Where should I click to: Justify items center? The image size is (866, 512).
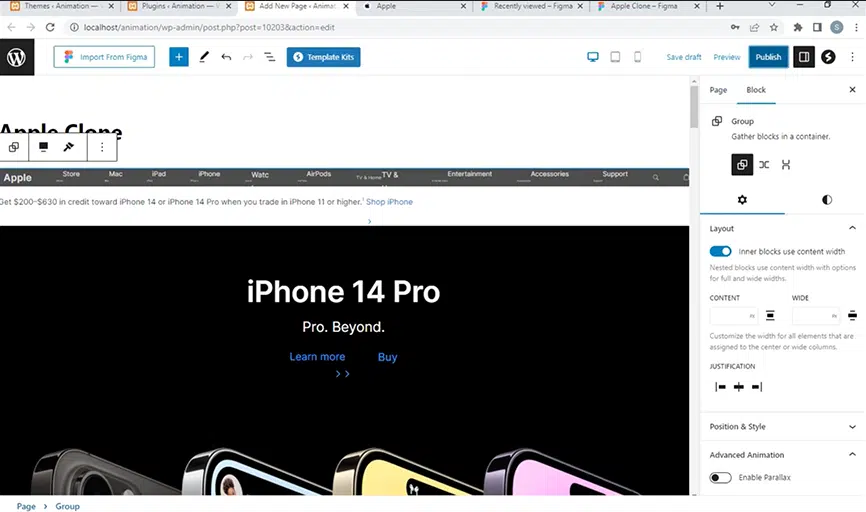pos(738,387)
